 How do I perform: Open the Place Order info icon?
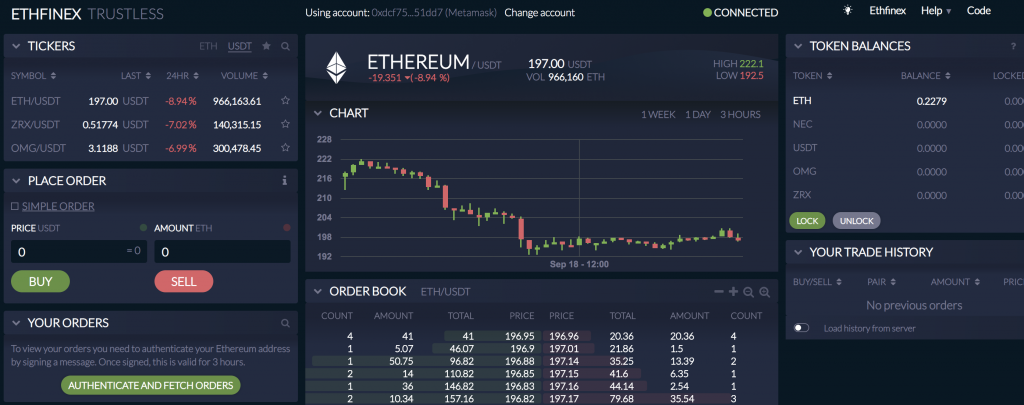[x=285, y=181]
